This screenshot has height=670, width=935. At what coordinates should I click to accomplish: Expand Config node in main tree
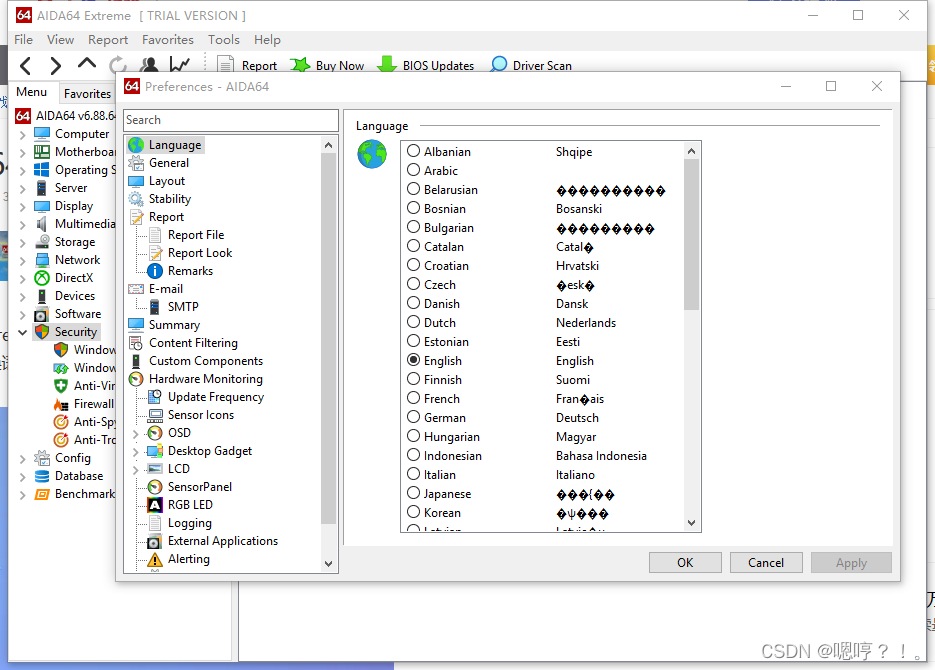pos(23,459)
